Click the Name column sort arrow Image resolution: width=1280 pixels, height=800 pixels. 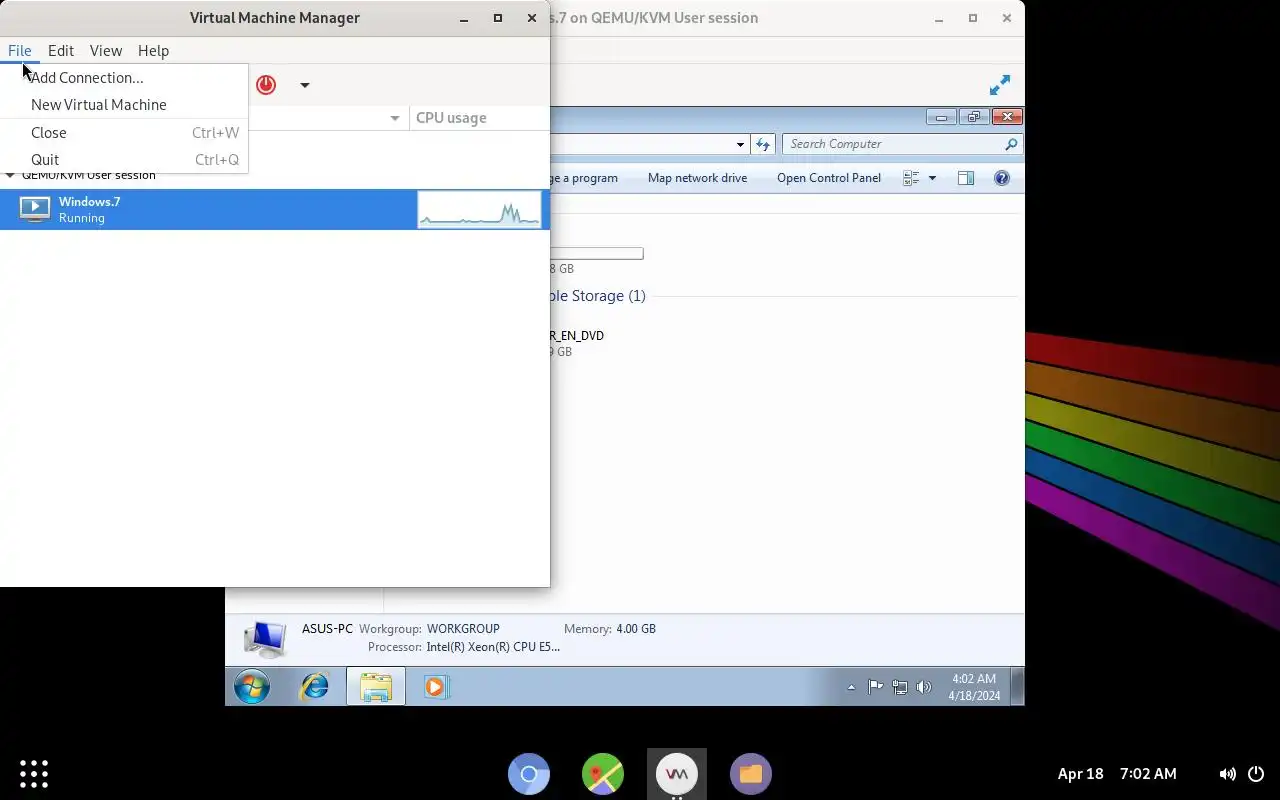coord(395,118)
